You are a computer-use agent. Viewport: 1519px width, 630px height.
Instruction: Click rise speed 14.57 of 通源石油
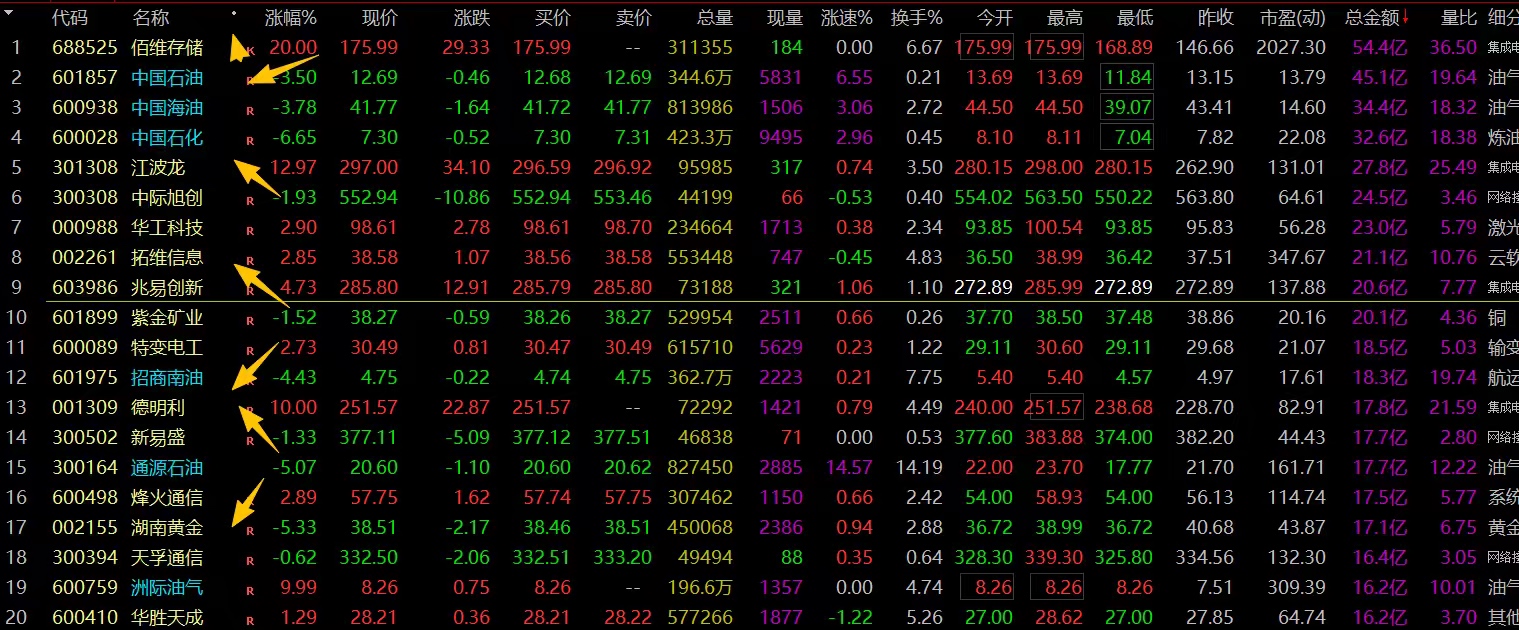point(849,468)
